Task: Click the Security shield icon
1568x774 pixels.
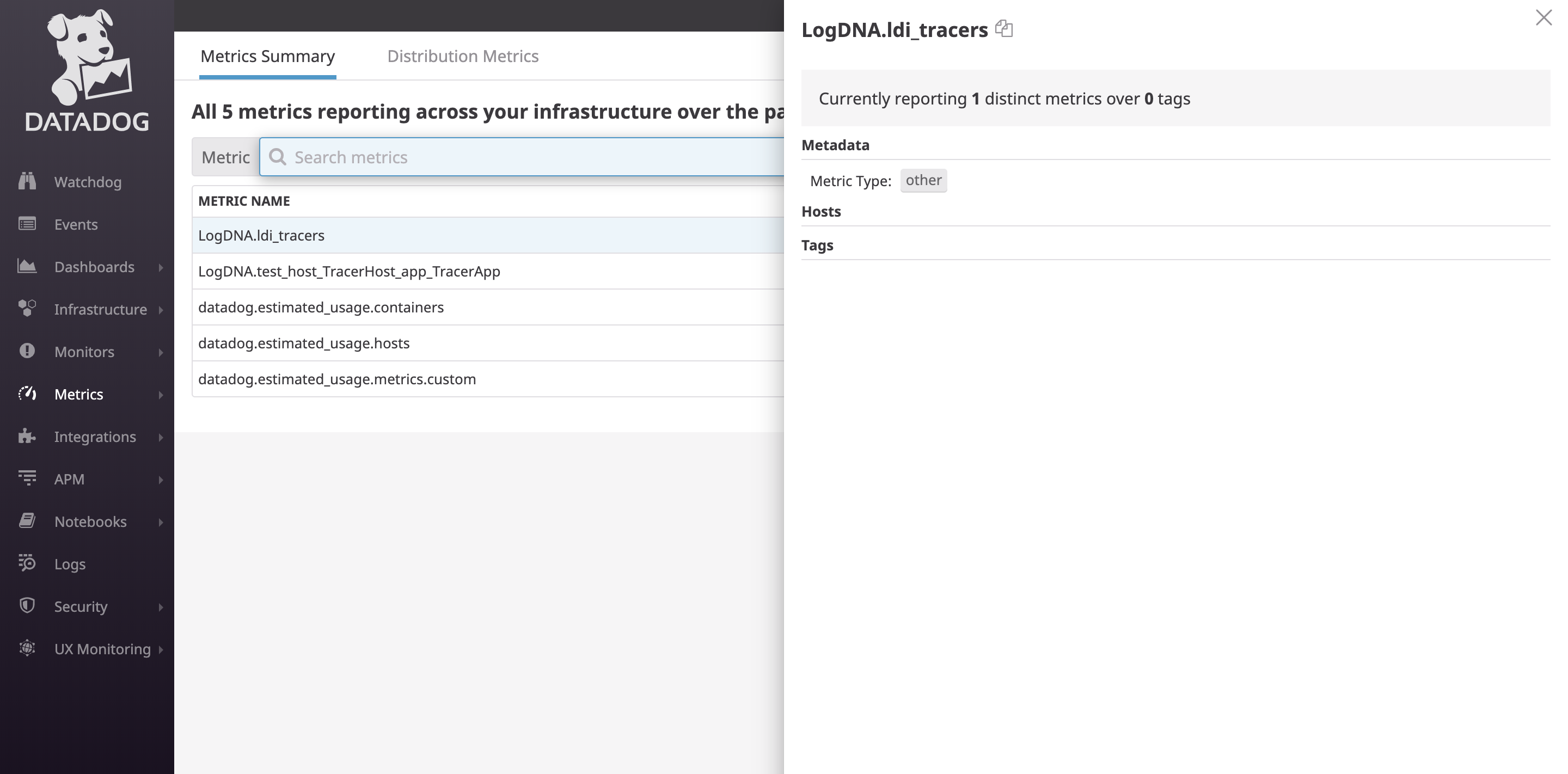Action: tap(27, 606)
